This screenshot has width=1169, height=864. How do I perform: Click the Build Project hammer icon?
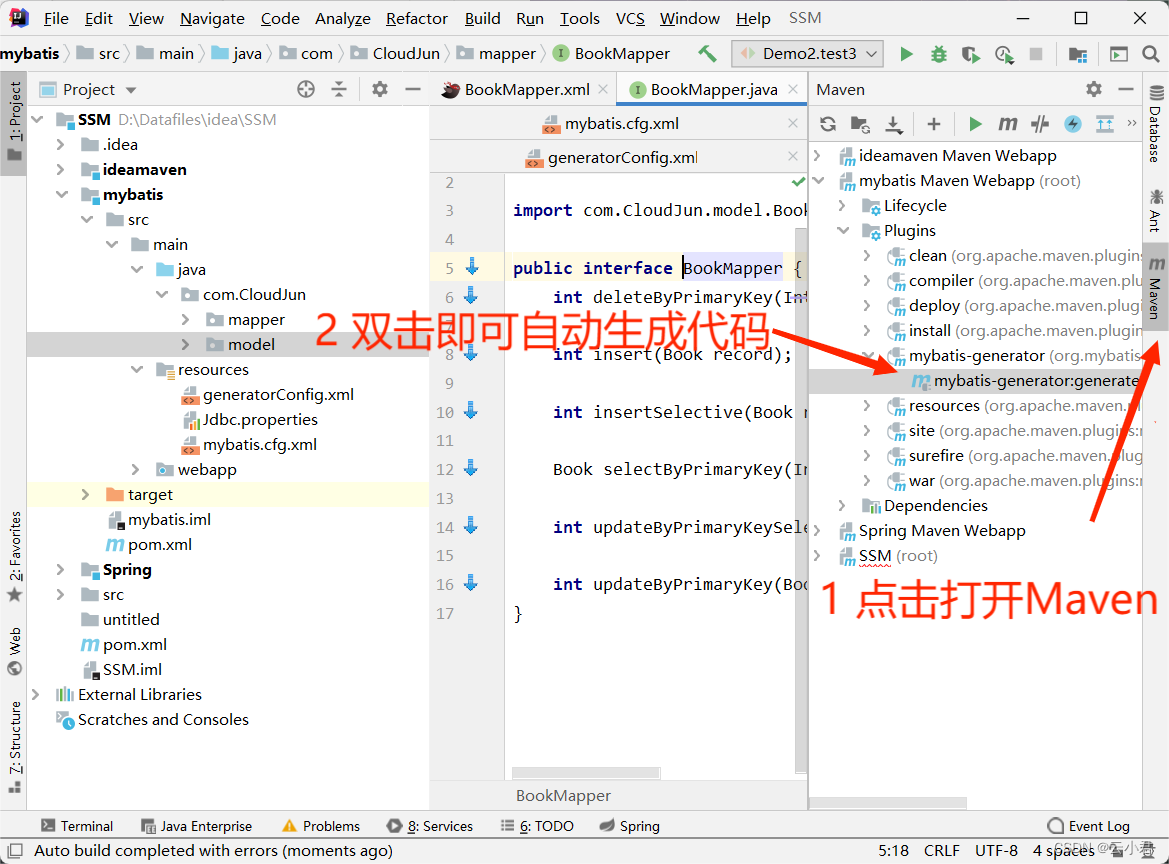707,54
